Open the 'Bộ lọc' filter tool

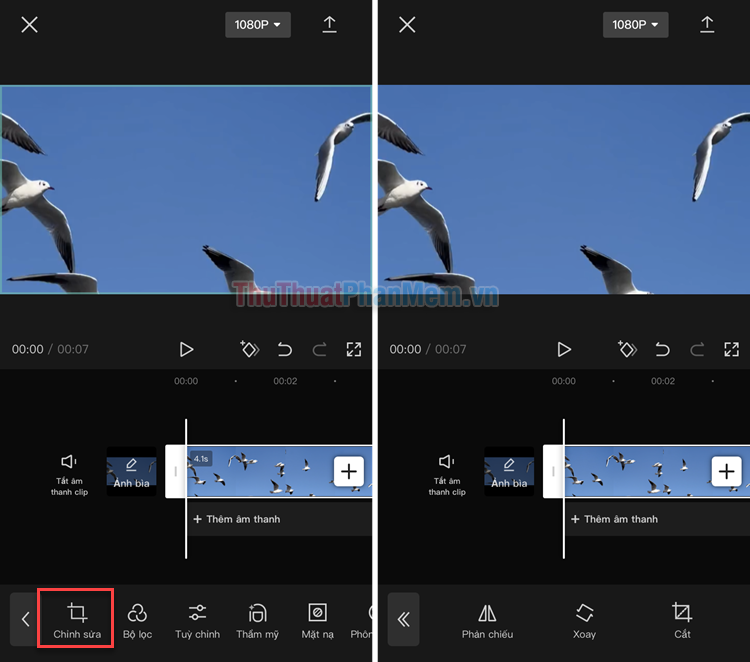137,621
